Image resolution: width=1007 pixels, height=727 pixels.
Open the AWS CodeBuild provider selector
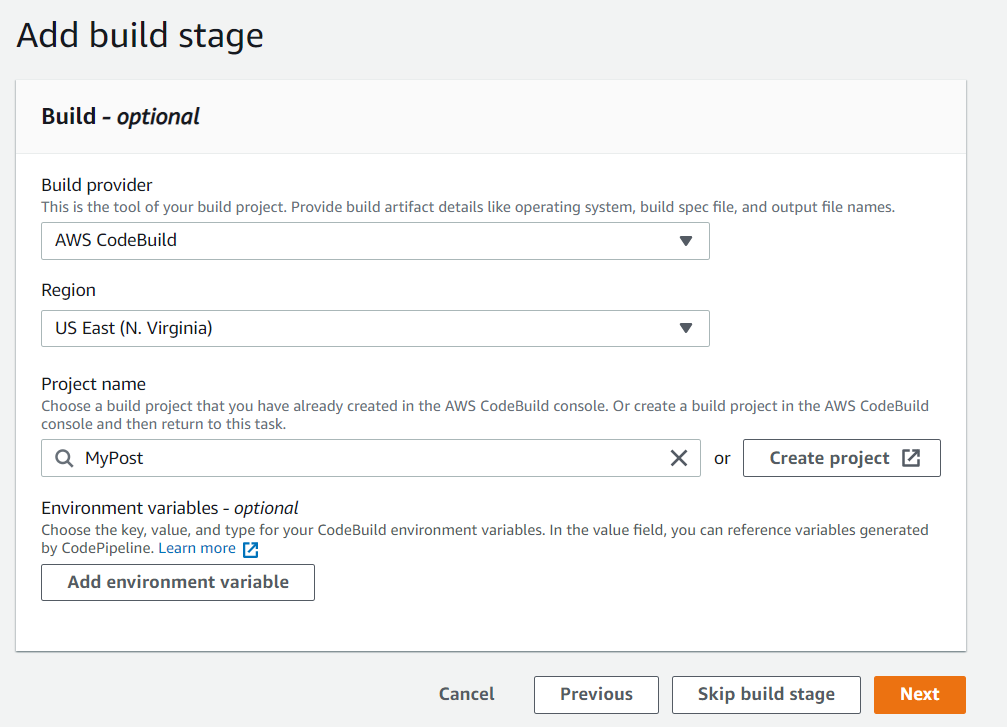pyautogui.click(x=375, y=241)
